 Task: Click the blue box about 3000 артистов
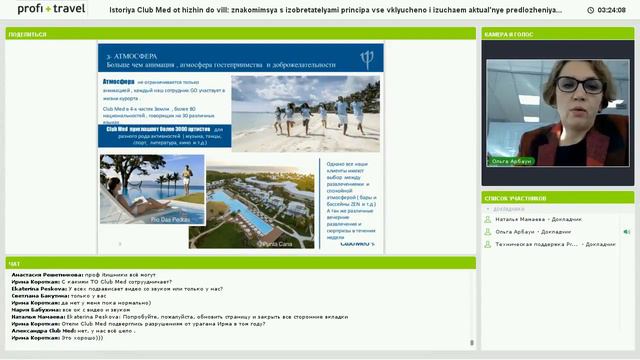tap(164, 136)
